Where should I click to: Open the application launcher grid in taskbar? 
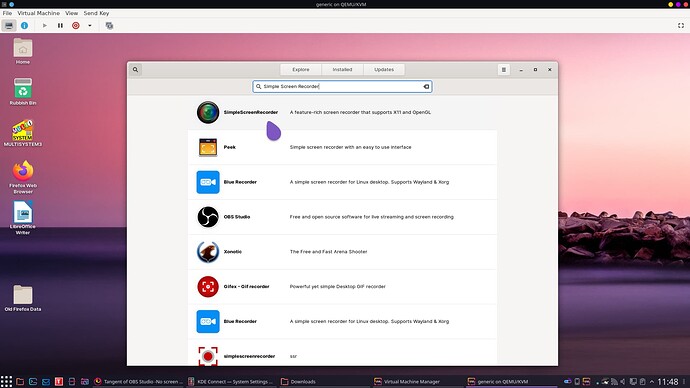pyautogui.click(x=6, y=381)
